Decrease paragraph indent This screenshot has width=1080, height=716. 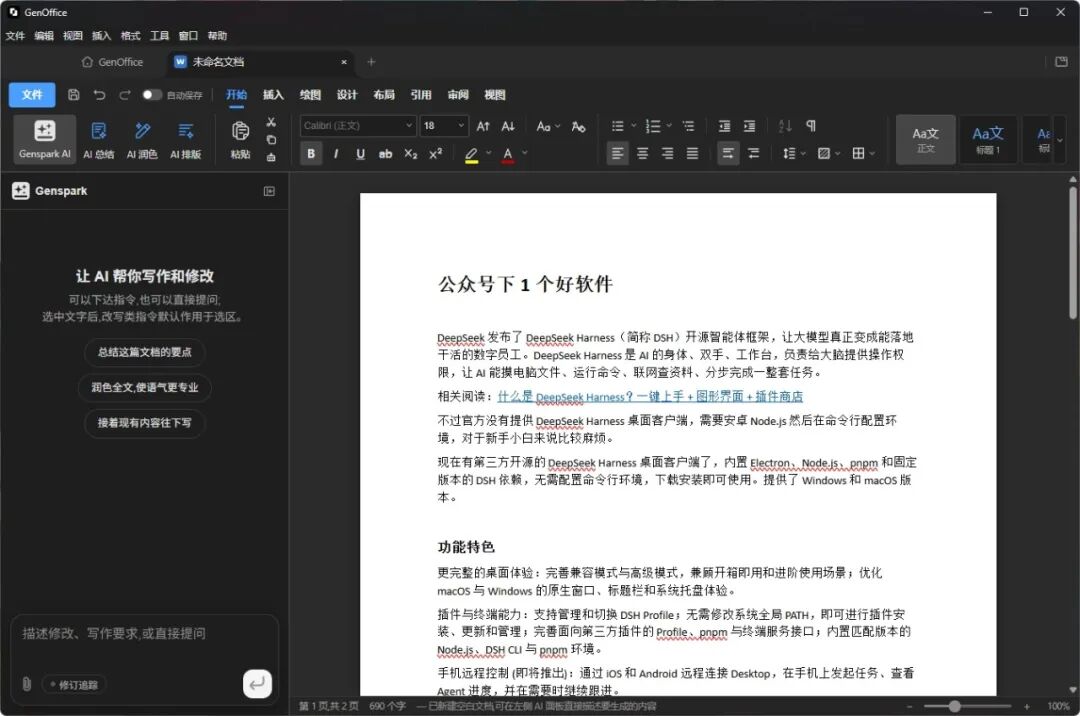pyautogui.click(x=725, y=126)
